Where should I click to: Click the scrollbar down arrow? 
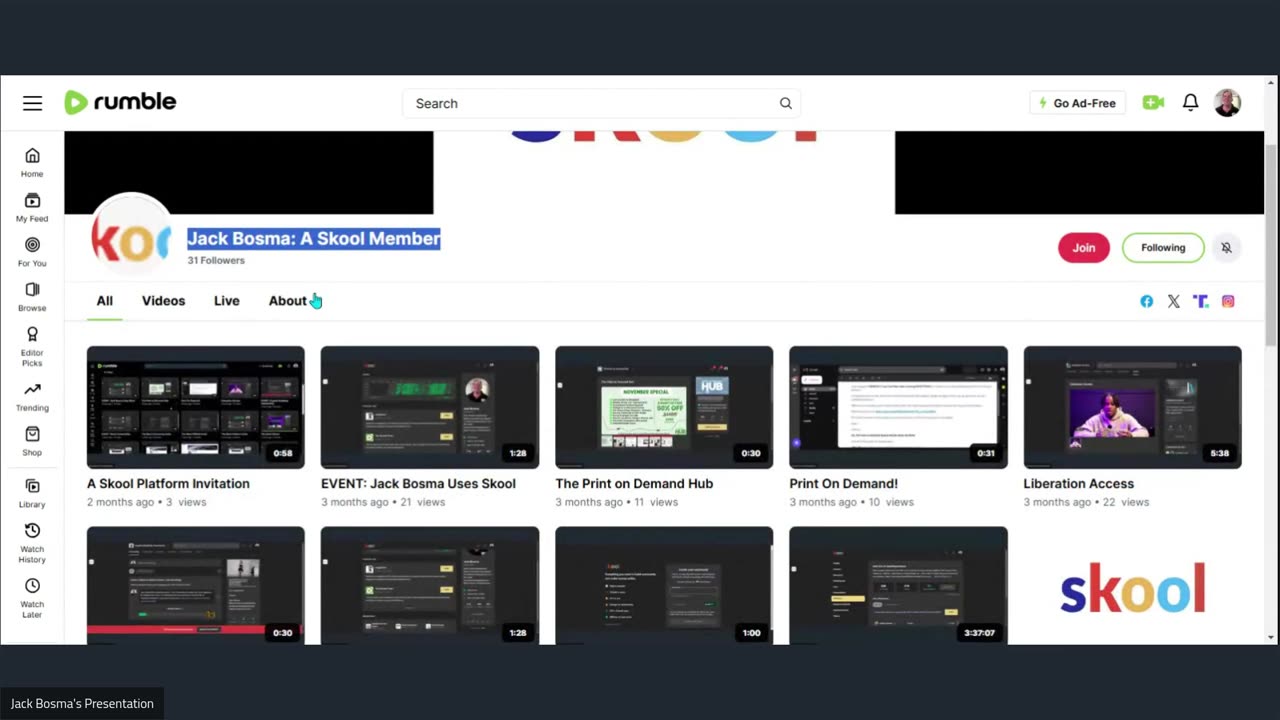(1271, 637)
